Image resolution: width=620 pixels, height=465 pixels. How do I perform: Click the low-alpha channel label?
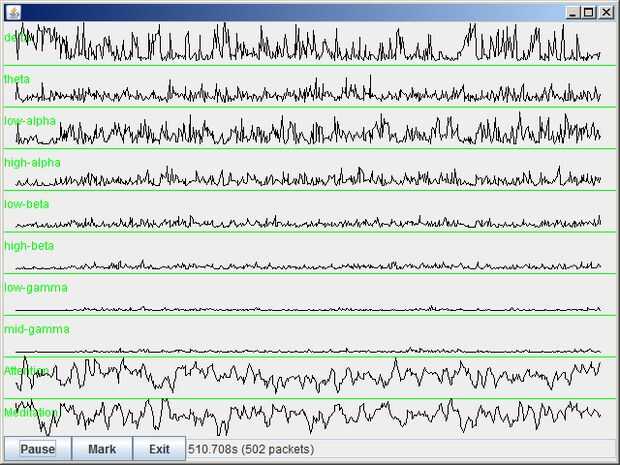tap(30, 121)
